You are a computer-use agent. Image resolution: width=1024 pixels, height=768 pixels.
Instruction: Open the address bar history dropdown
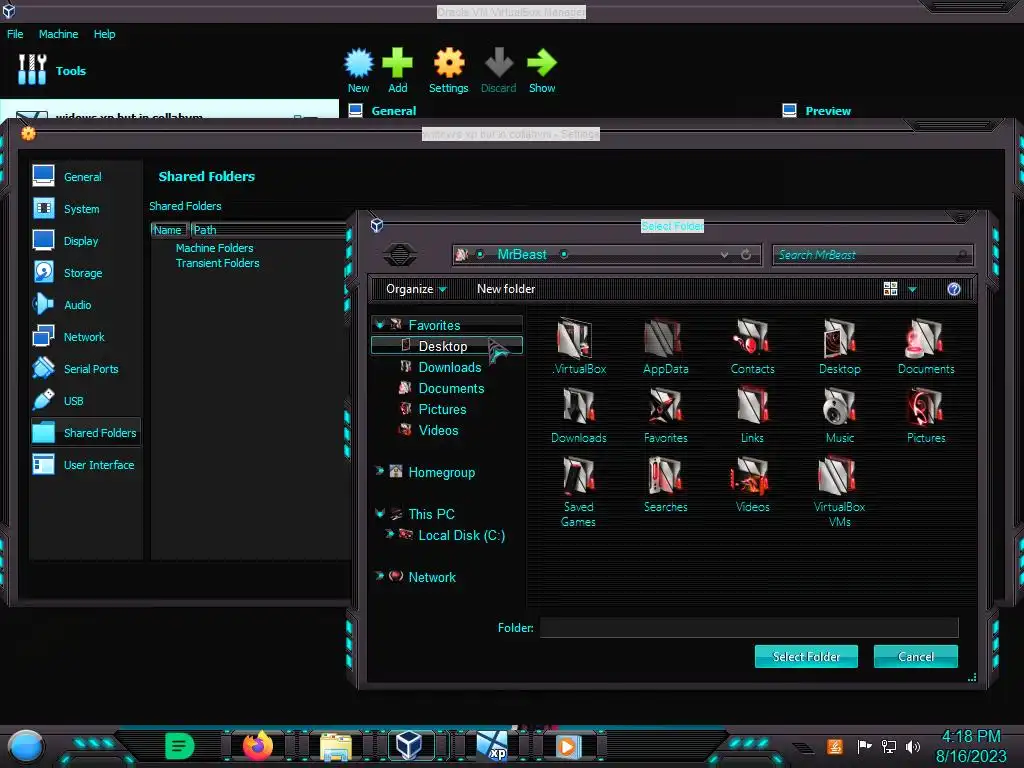coord(724,255)
